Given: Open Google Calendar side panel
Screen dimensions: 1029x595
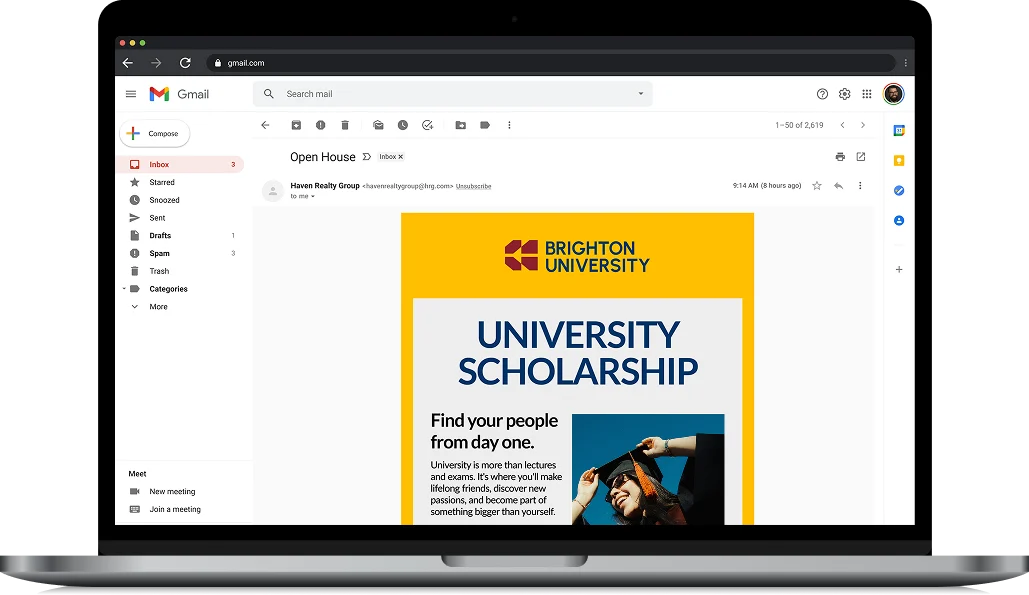Looking at the screenshot, I should tap(899, 131).
